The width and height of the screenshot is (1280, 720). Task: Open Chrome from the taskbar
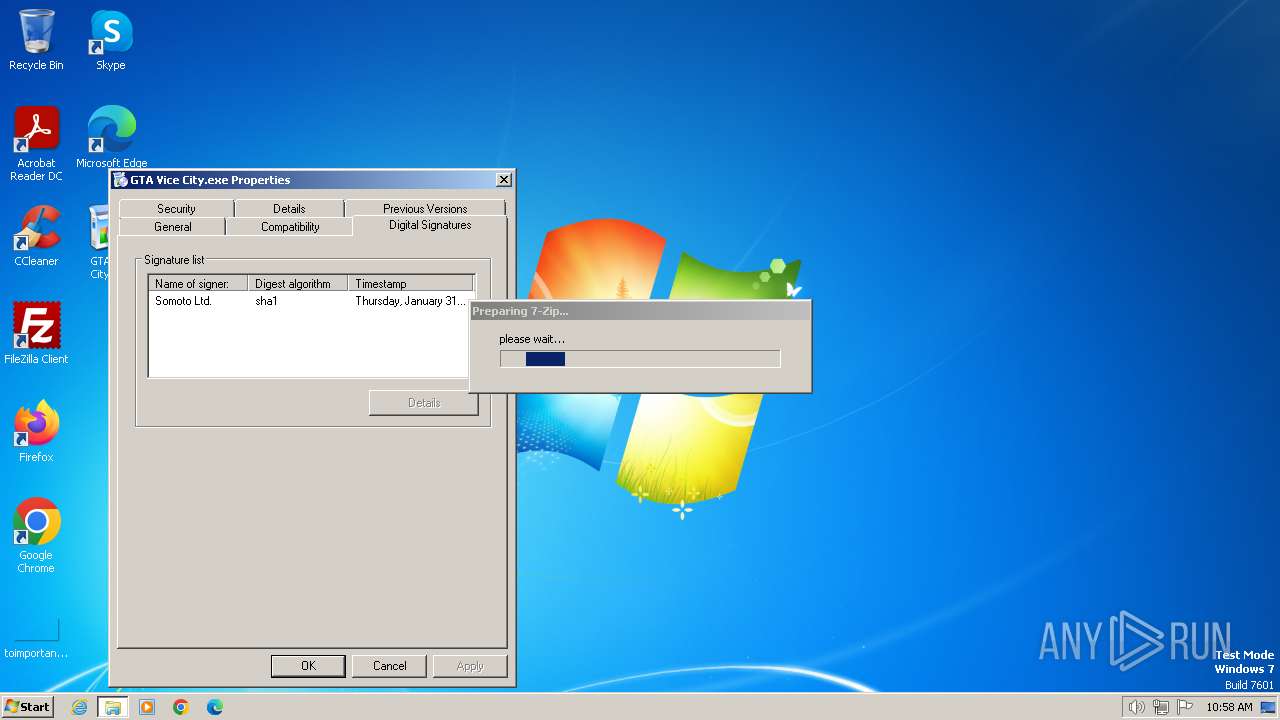[x=181, y=707]
